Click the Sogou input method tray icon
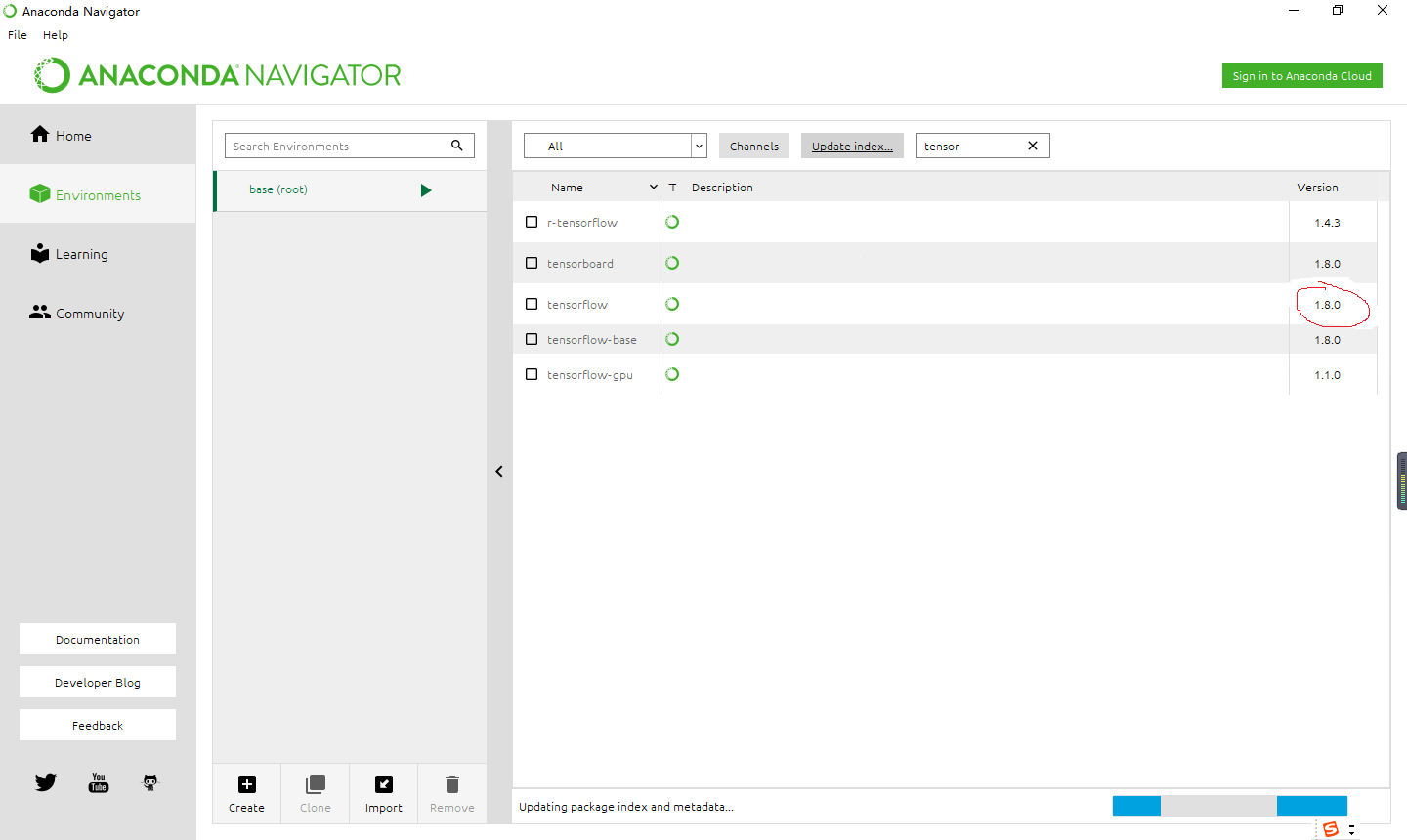The height and width of the screenshot is (840, 1407). (x=1331, y=829)
